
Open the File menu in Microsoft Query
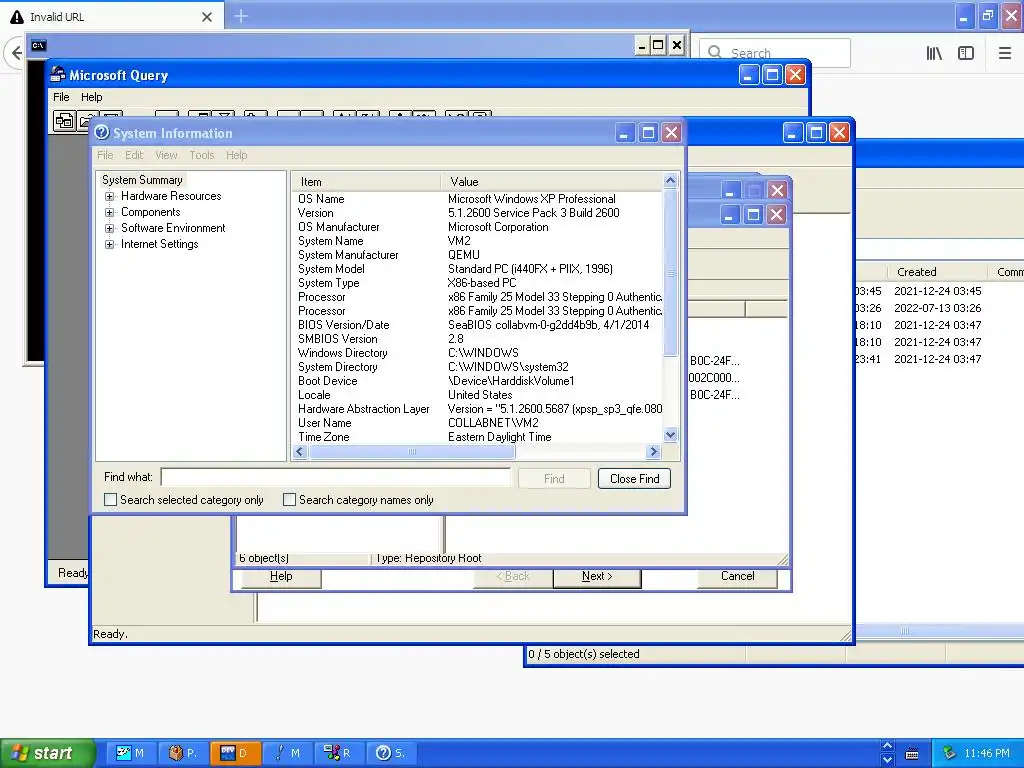pos(61,97)
